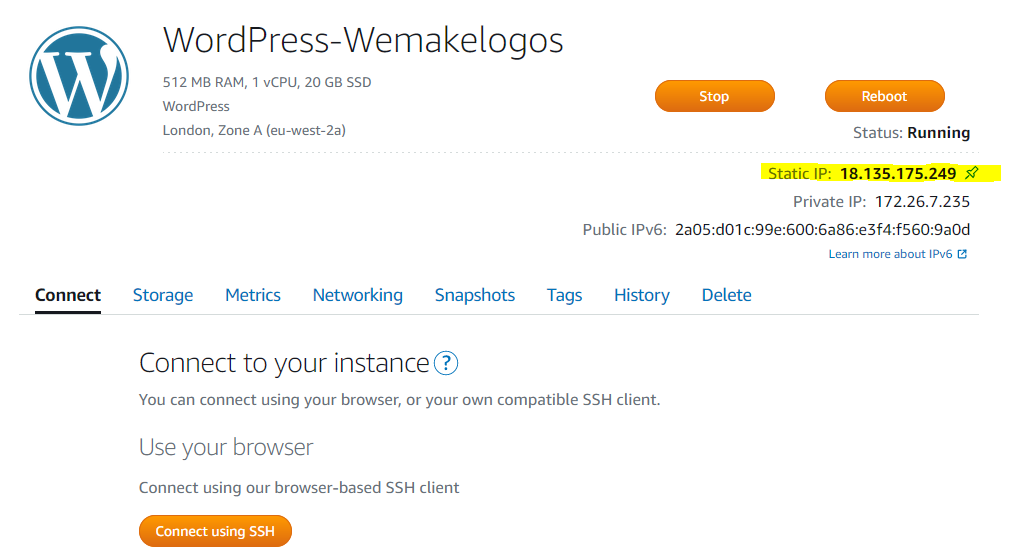Click the private IP 172.26.7.235
The width and height of the screenshot is (1010, 558).
(x=922, y=202)
